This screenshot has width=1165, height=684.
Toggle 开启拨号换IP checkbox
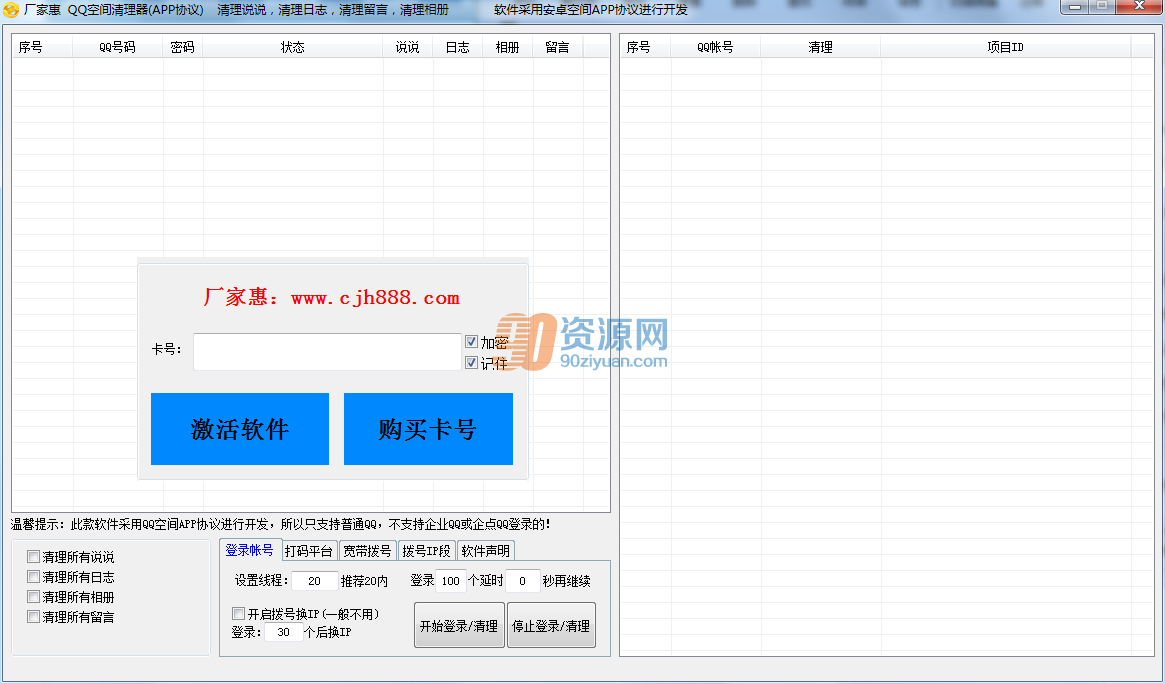(x=238, y=613)
